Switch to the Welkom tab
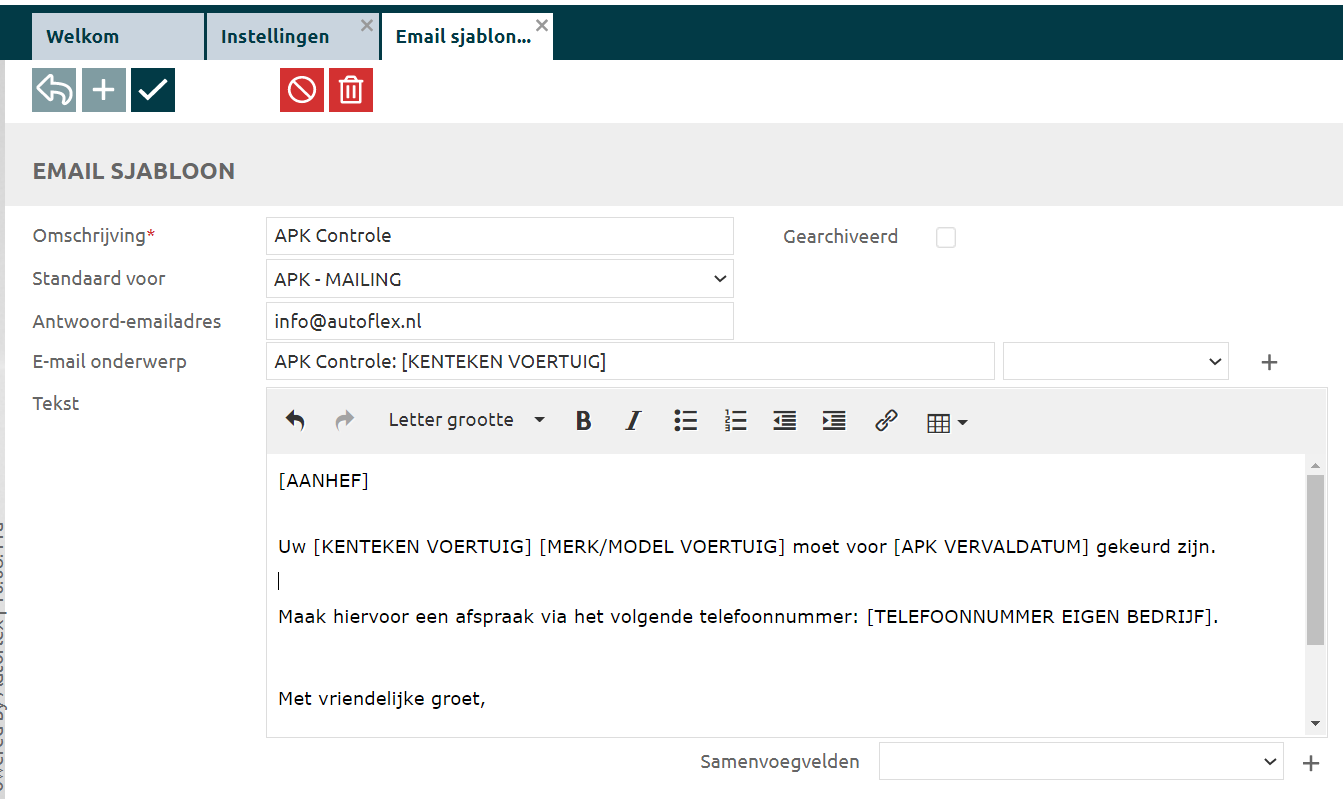The height and width of the screenshot is (799, 1343). (83, 37)
